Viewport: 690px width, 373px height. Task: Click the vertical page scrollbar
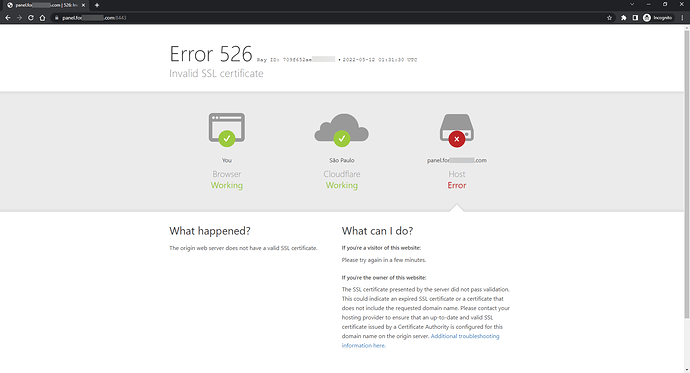tap(686, 172)
